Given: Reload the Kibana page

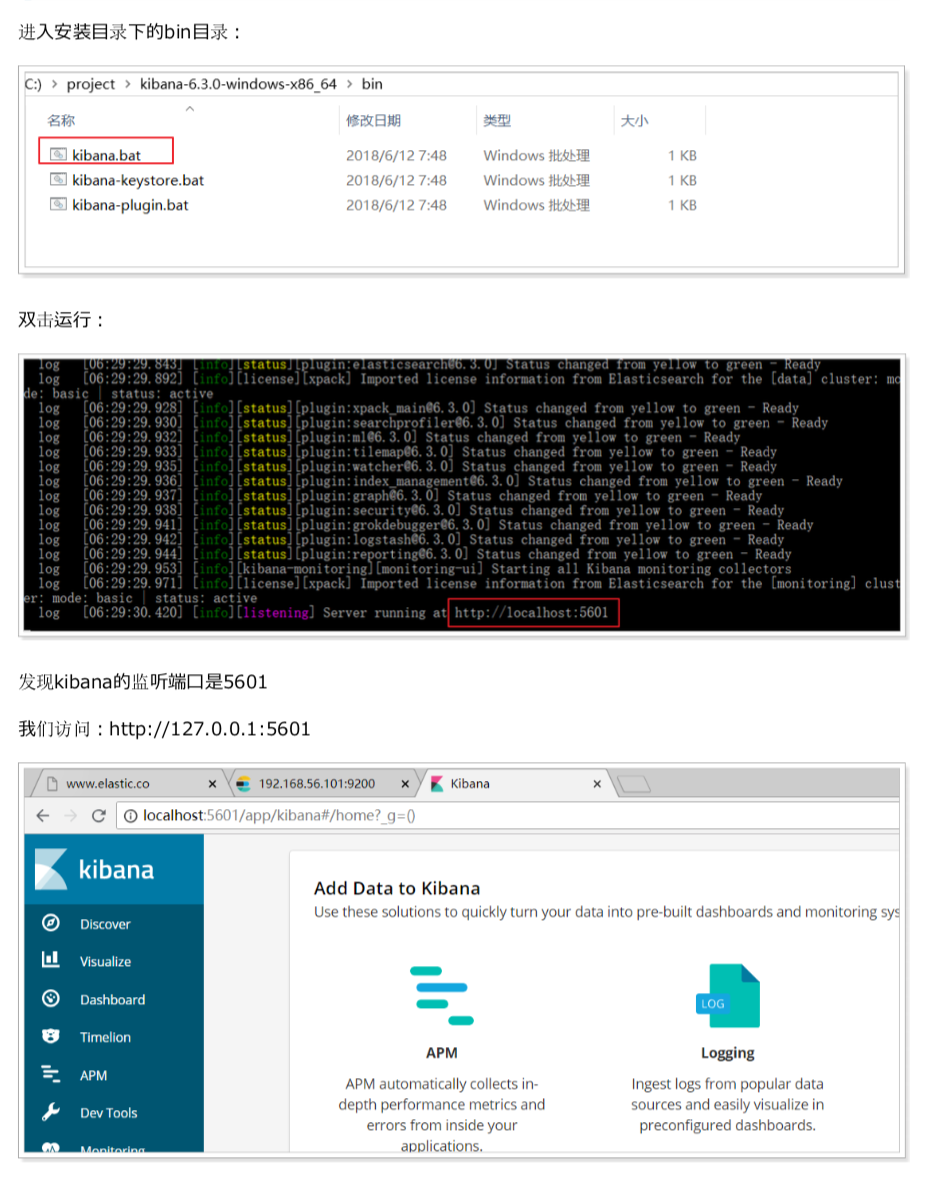Looking at the screenshot, I should [x=98, y=816].
